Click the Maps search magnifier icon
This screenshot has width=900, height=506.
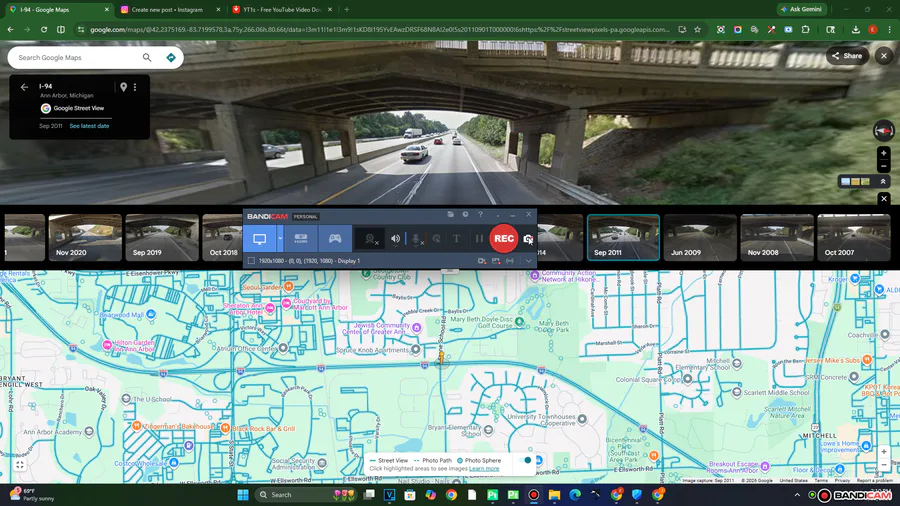[x=147, y=57]
